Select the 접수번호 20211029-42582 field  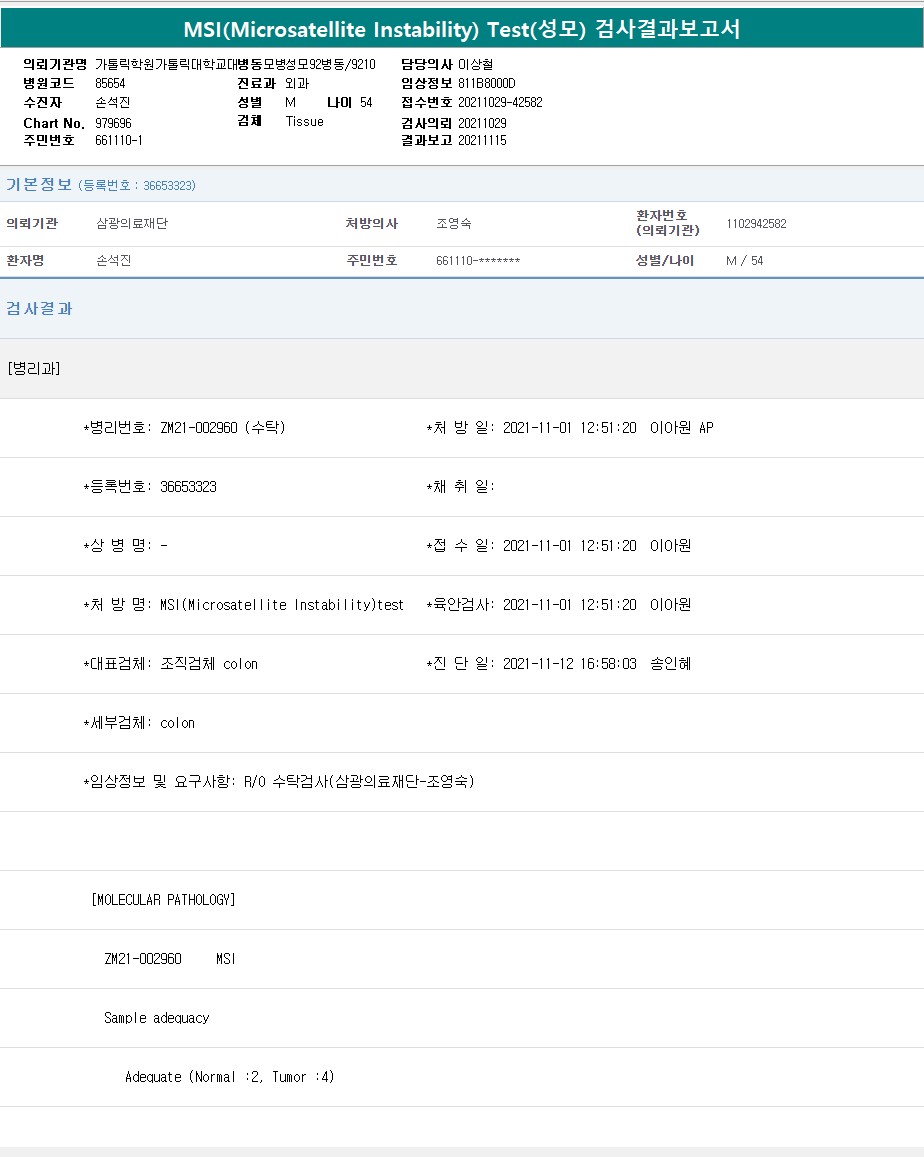[500, 102]
